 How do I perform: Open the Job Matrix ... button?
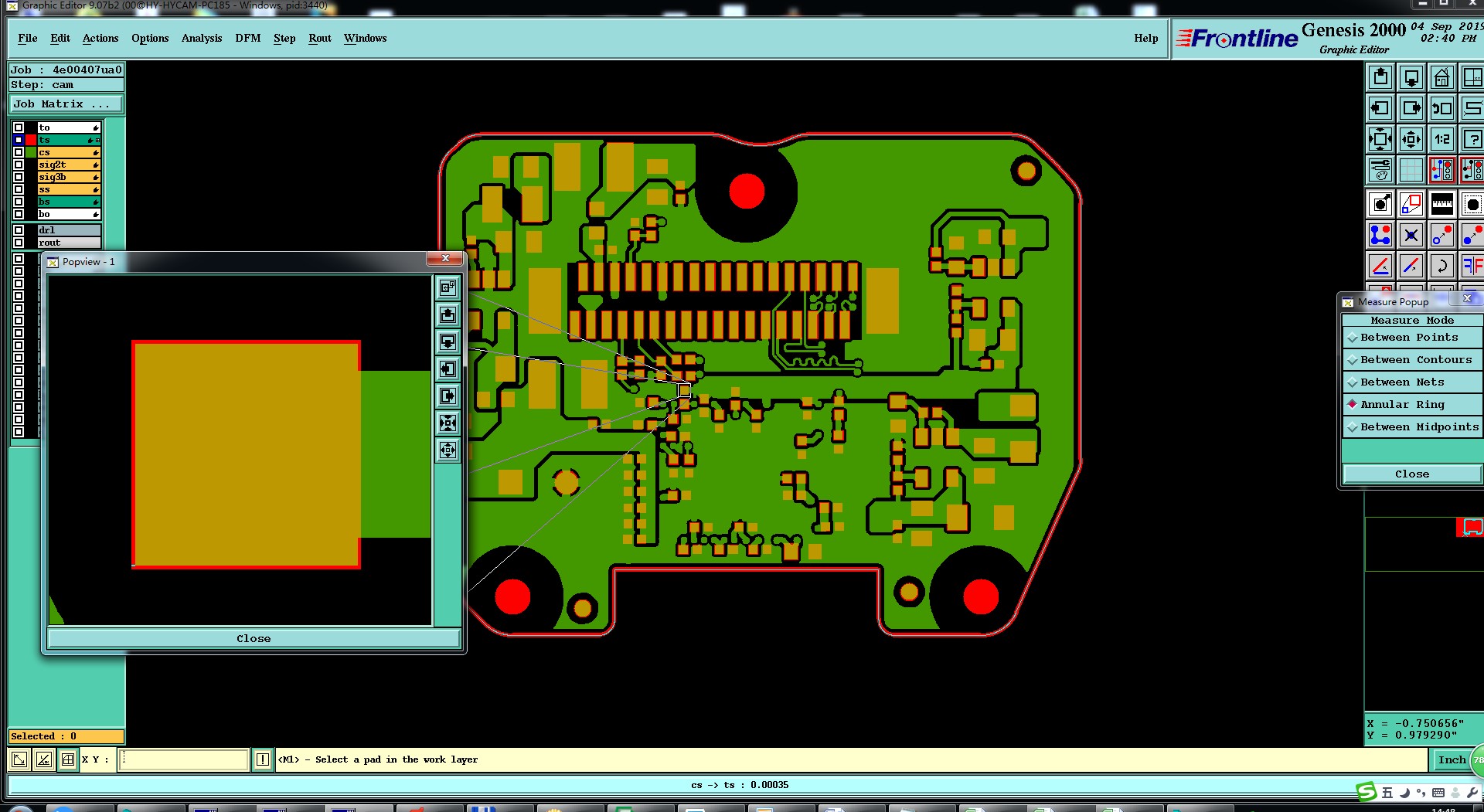click(66, 104)
